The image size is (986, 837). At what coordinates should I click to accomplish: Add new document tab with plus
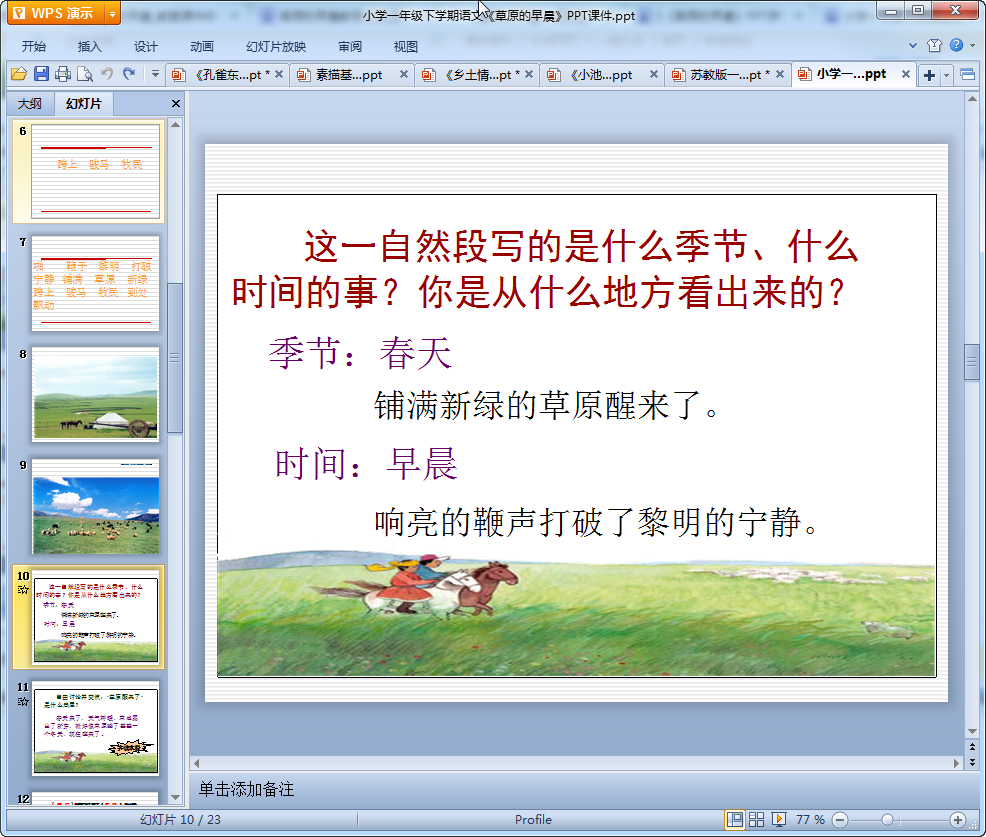click(x=929, y=75)
